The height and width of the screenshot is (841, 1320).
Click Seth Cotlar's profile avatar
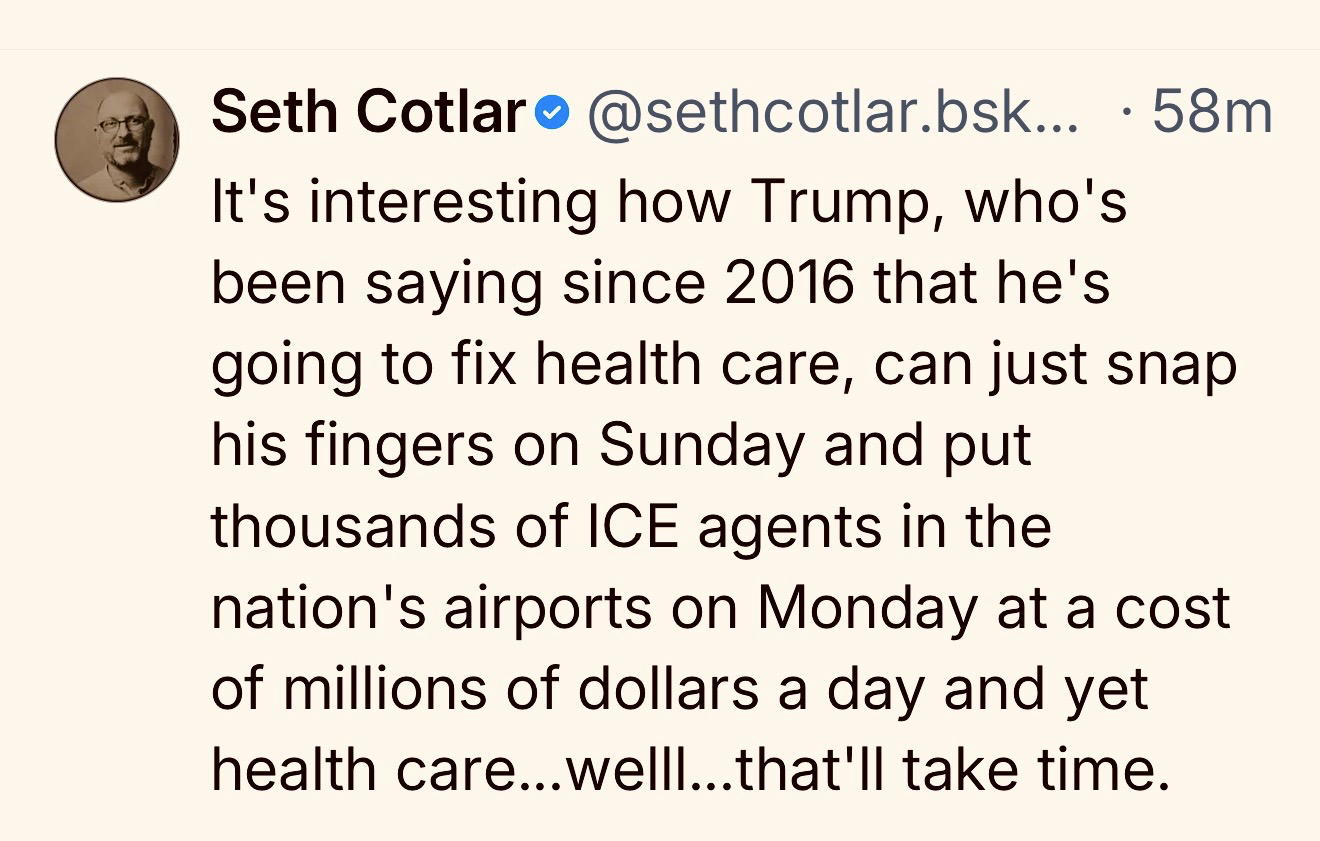coord(117,139)
